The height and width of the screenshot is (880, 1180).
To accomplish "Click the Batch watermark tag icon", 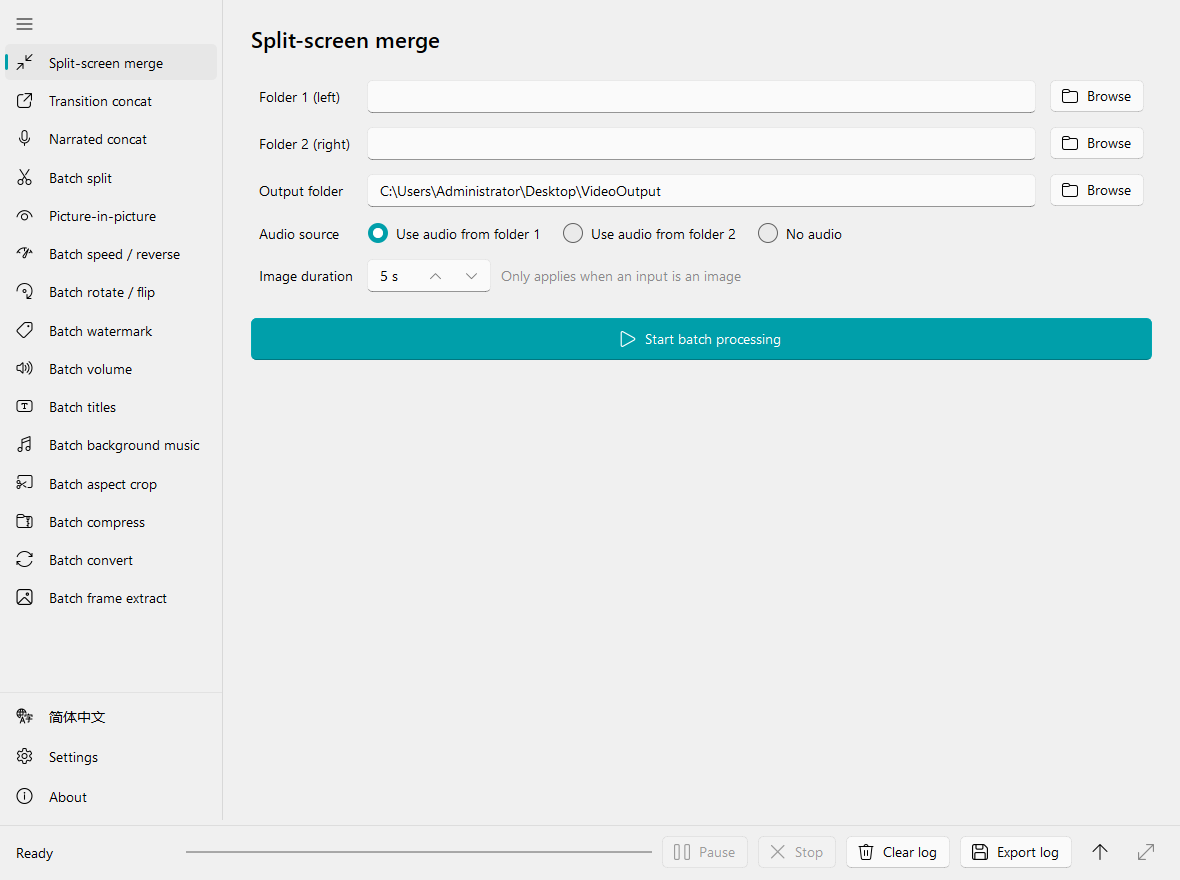I will coord(25,330).
